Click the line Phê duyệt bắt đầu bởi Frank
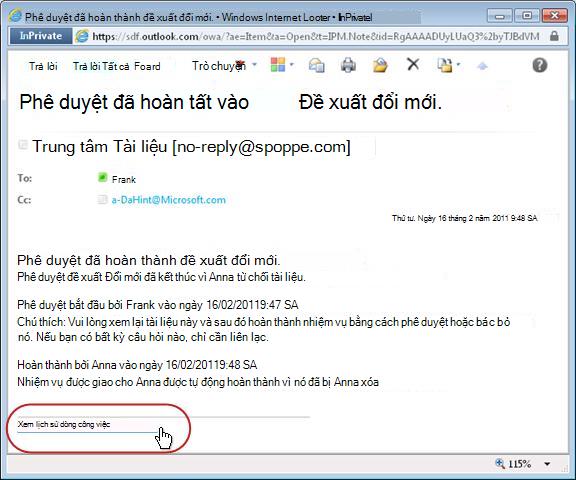This screenshot has height=480, width=576. (x=158, y=304)
